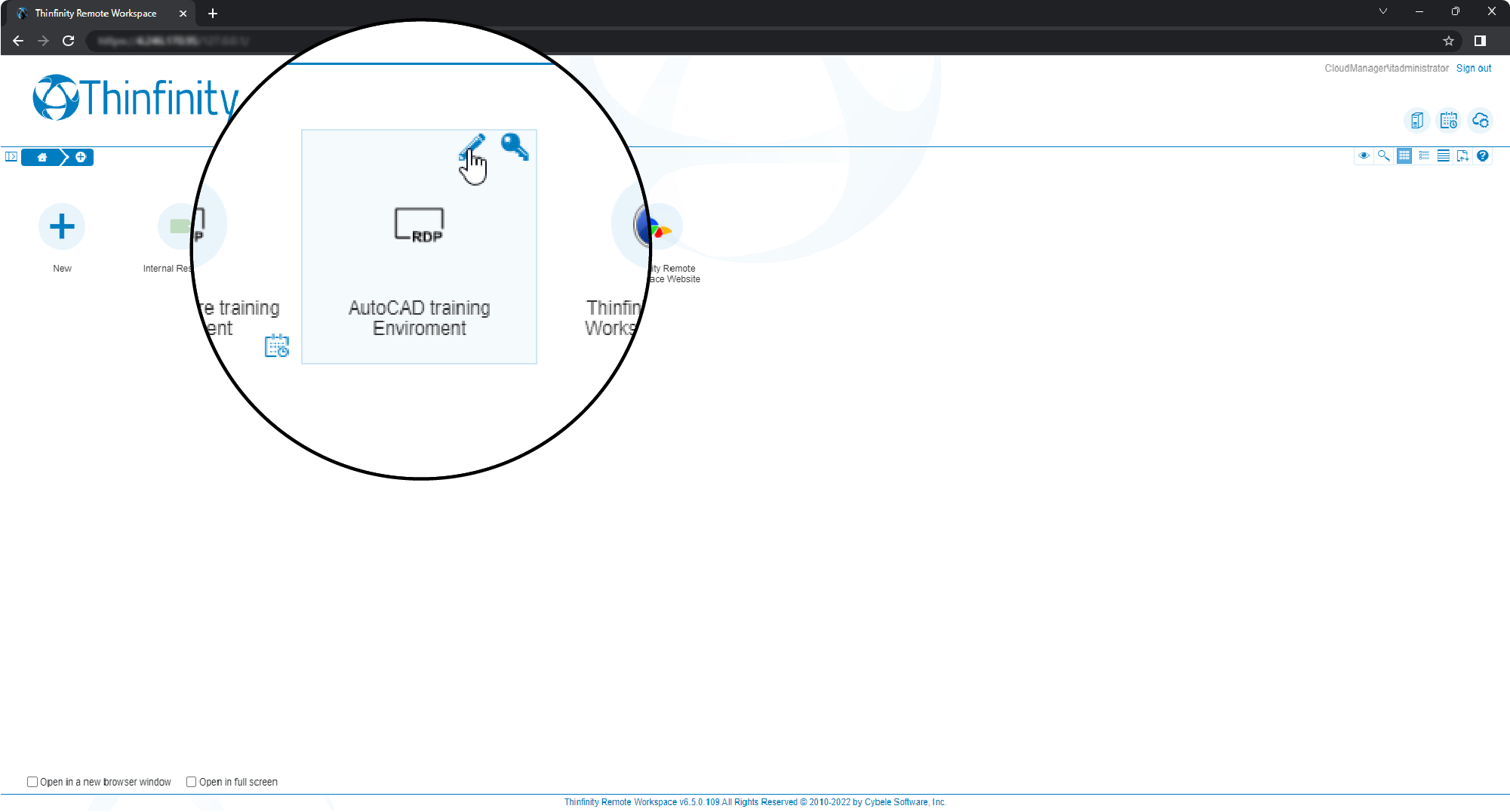Click the Thinfinity logo
1510x812 pixels.
[x=136, y=98]
